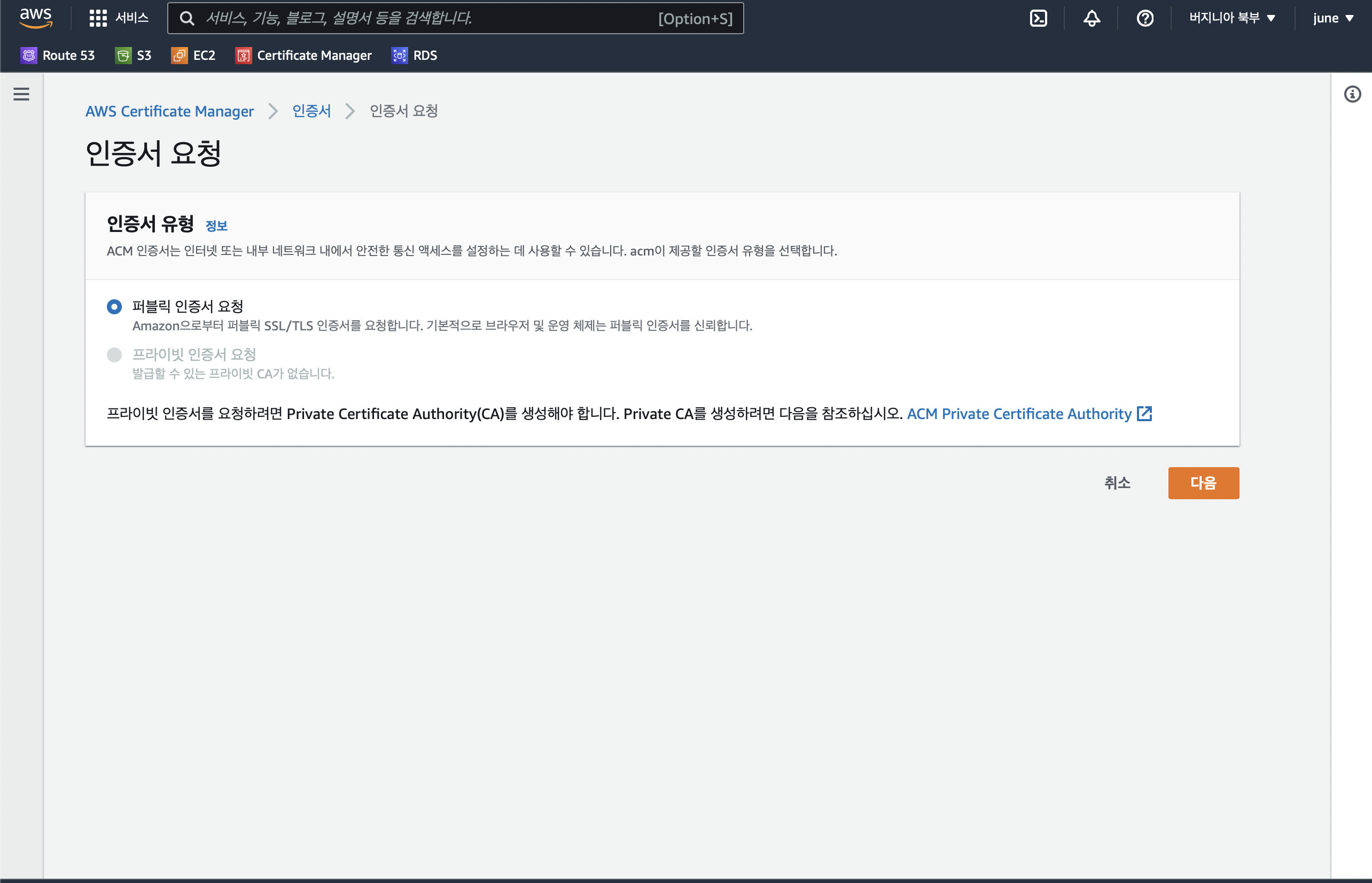The height and width of the screenshot is (883, 1372).
Task: Open the Certificate Manager shortcut
Action: pos(303,55)
